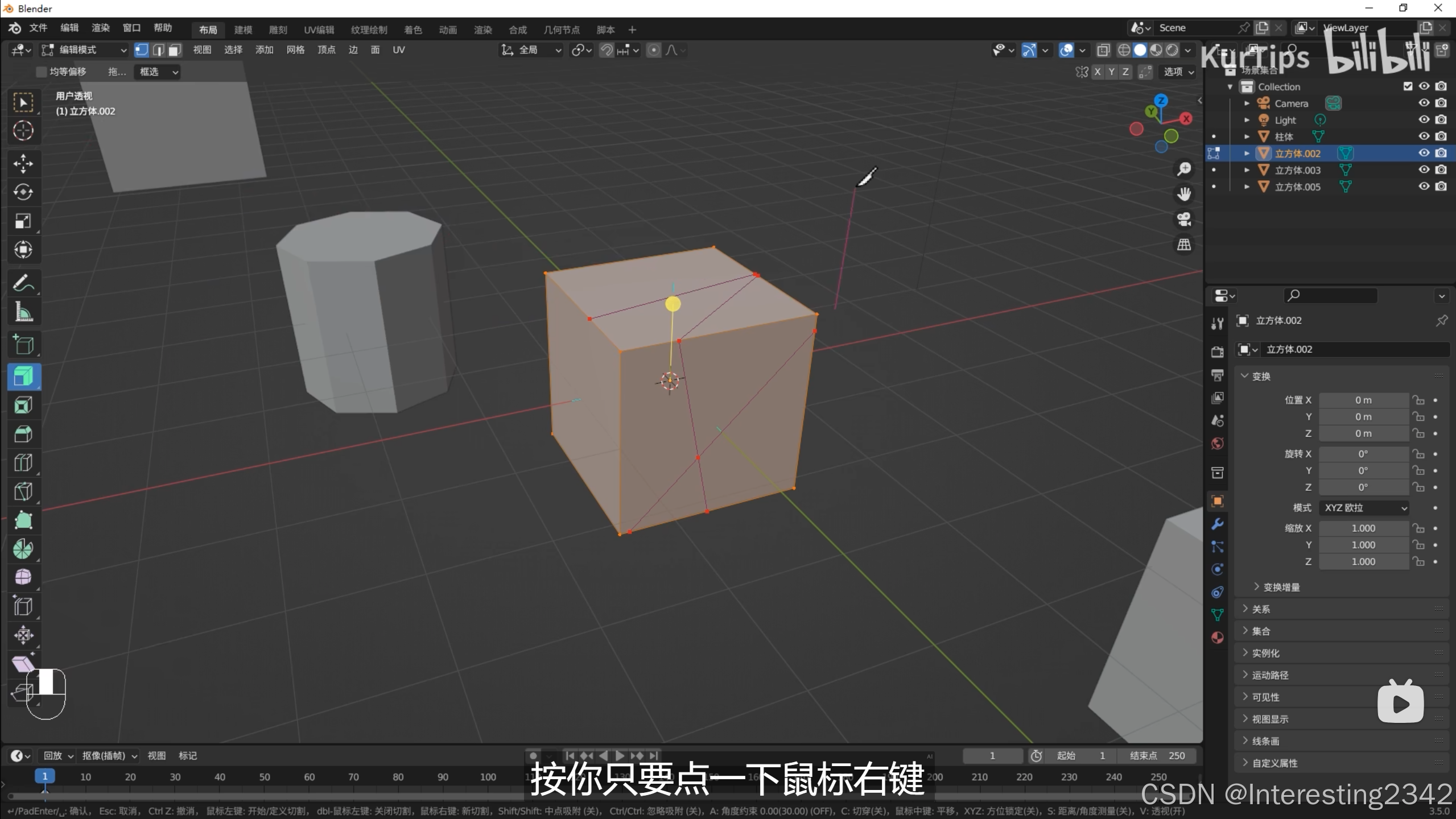Select the Annotate pencil tool

click(x=23, y=283)
